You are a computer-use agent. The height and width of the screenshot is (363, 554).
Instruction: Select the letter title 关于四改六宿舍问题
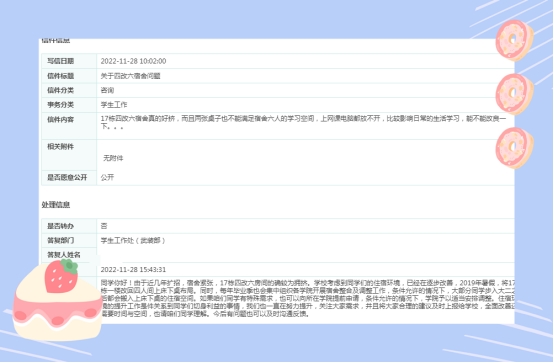pyautogui.click(x=130, y=76)
